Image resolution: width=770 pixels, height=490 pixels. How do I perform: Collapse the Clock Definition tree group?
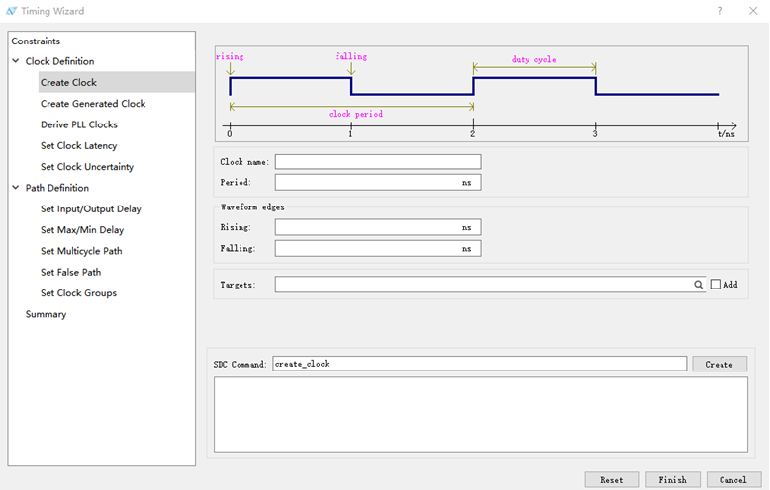pos(16,62)
